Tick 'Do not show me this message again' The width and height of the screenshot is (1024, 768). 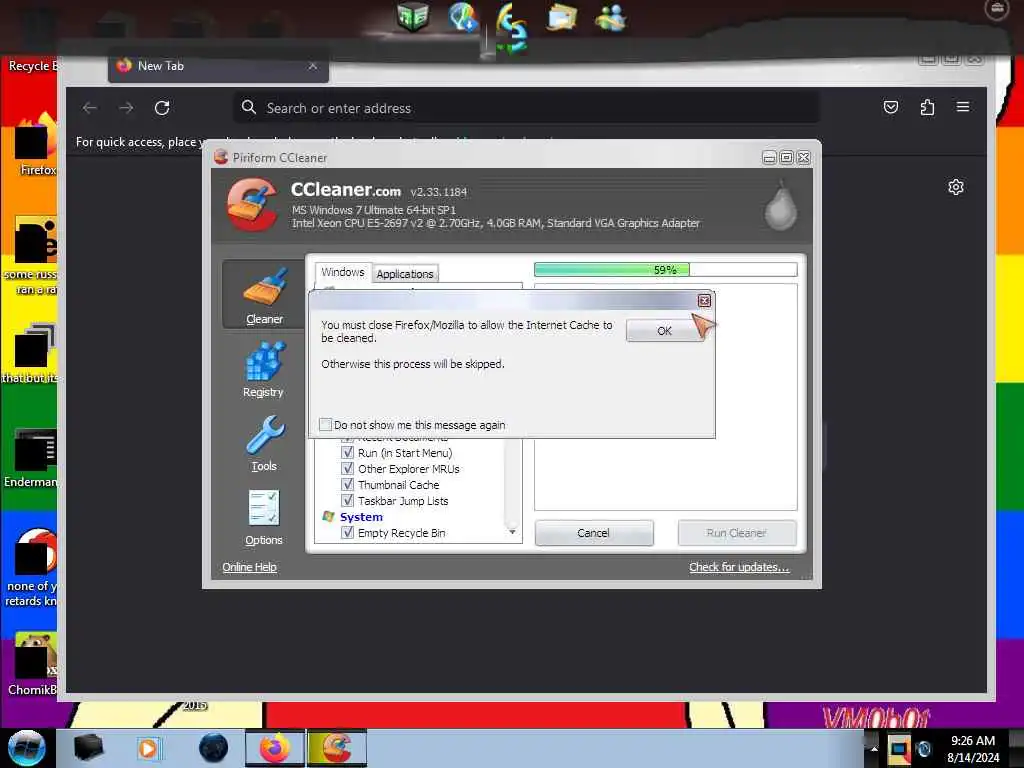(x=325, y=424)
